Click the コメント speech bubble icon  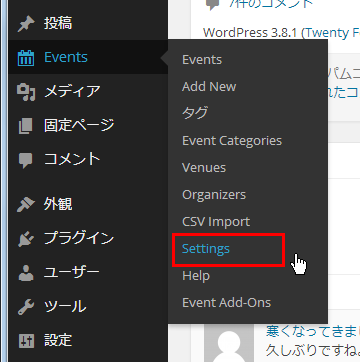point(26,160)
